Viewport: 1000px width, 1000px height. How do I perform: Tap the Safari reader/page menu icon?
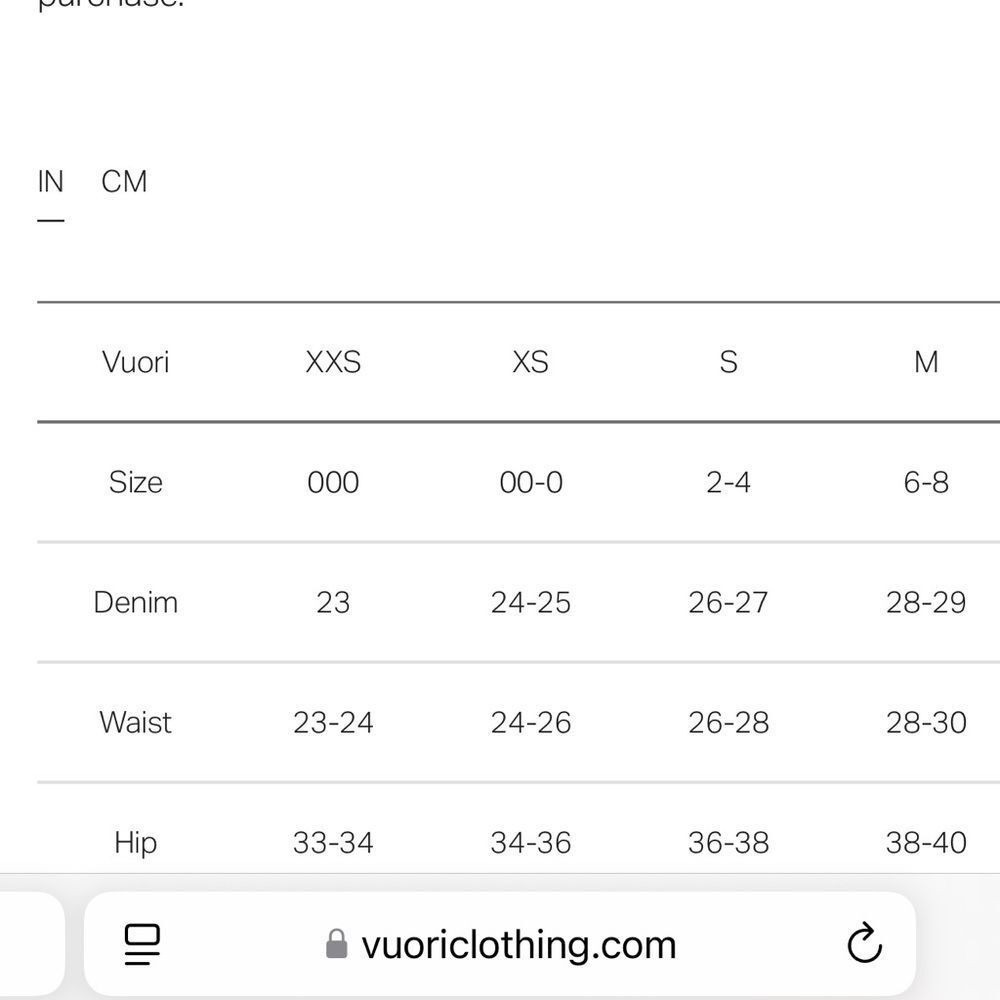click(142, 945)
